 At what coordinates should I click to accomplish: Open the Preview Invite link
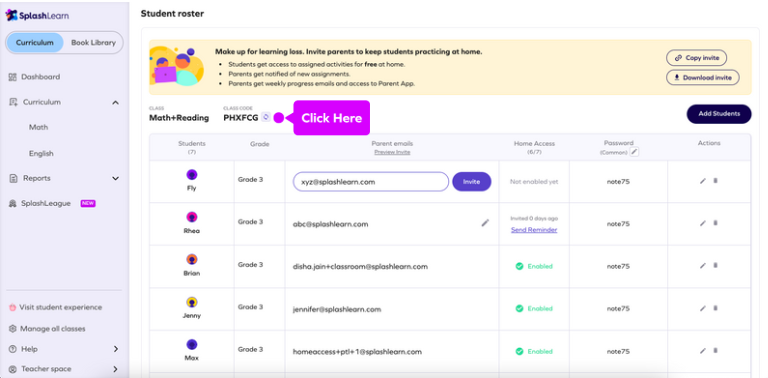click(392, 152)
